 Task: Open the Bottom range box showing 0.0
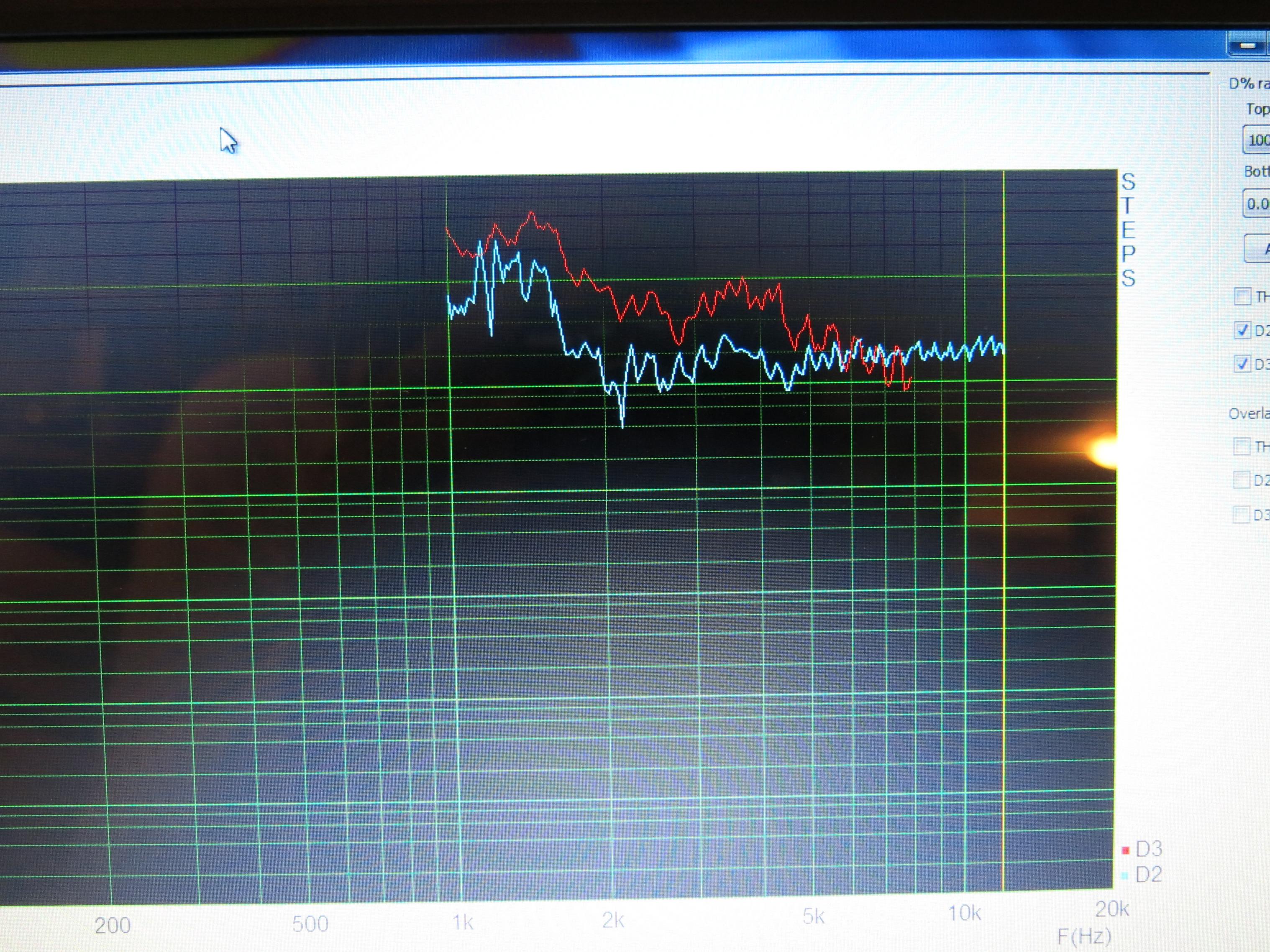point(1257,203)
